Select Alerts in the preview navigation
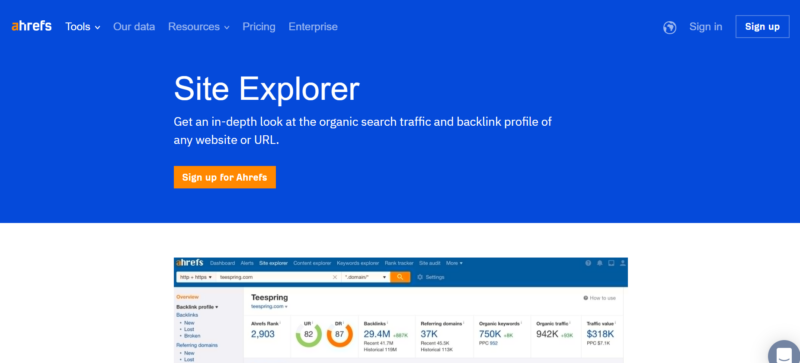The width and height of the screenshot is (800, 363). pos(247,263)
